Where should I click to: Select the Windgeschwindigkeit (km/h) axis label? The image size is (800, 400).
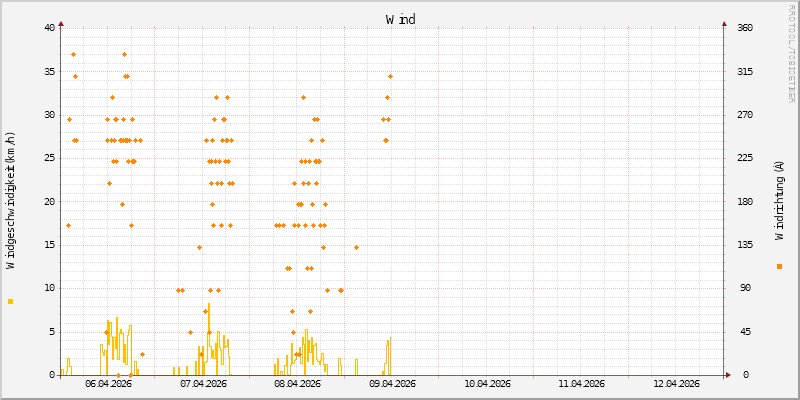click(x=11, y=201)
